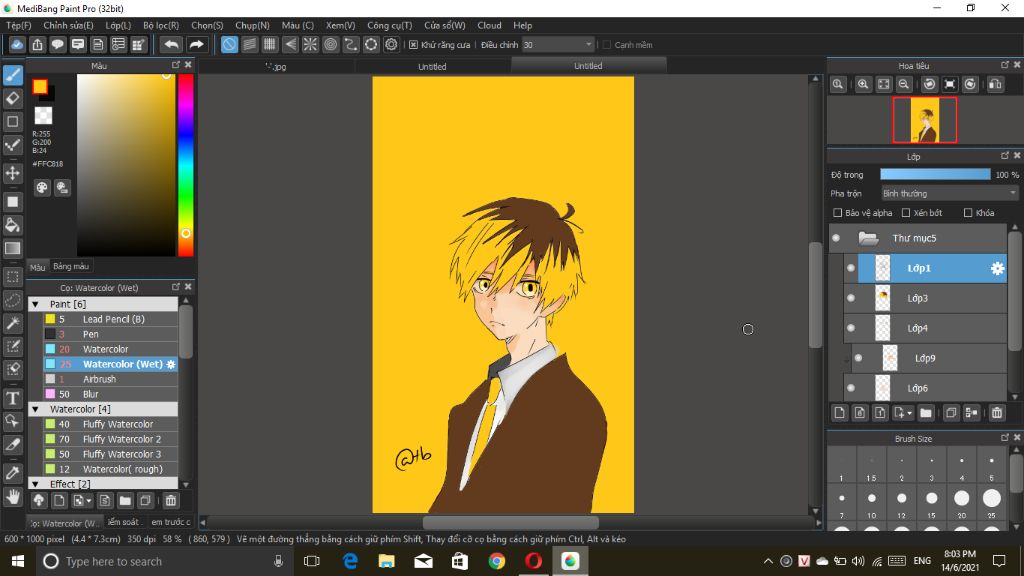The width and height of the screenshot is (1024, 576).
Task: Enable the Khóa lock checkbox
Action: pyautogui.click(x=968, y=213)
